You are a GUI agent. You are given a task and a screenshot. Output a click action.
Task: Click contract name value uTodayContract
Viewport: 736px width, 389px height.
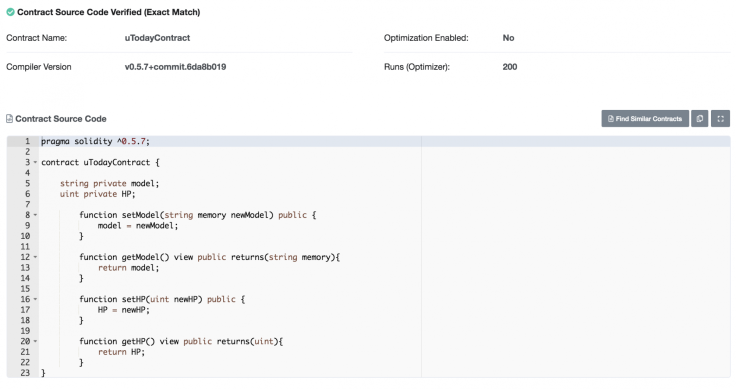click(157, 38)
